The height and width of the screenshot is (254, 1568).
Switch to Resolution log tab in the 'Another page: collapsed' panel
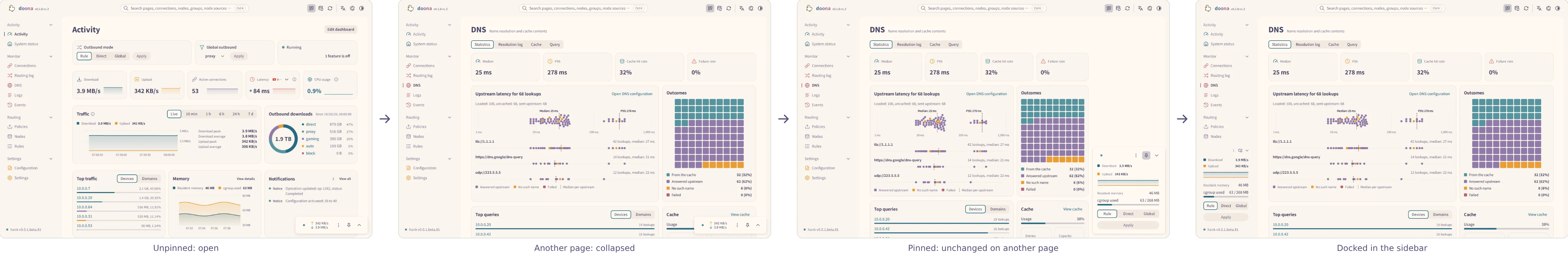click(x=510, y=44)
